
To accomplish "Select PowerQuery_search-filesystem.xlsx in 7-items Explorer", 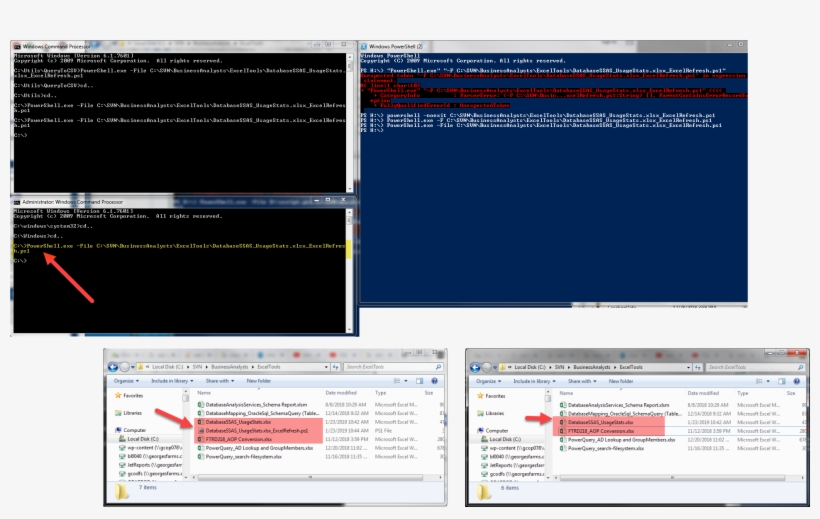I will click(244, 457).
